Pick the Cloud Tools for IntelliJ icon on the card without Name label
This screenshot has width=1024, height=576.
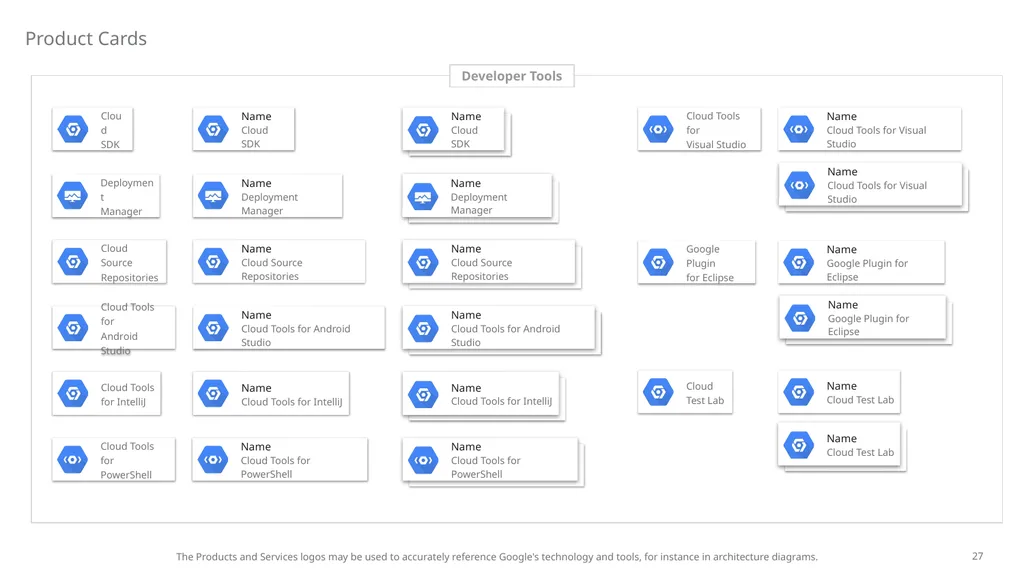(73, 394)
